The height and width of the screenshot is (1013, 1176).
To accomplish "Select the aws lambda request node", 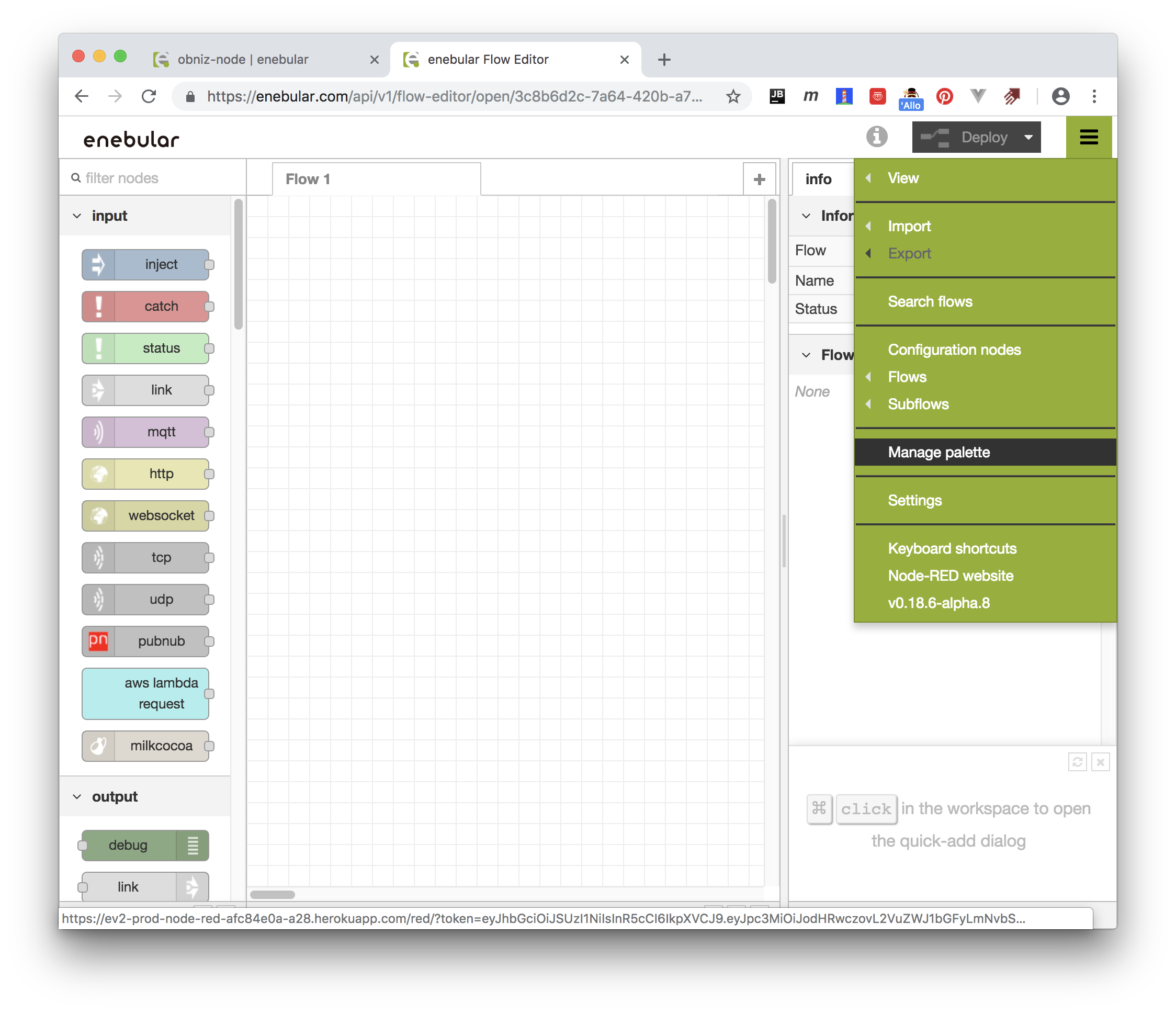I will pos(146,693).
